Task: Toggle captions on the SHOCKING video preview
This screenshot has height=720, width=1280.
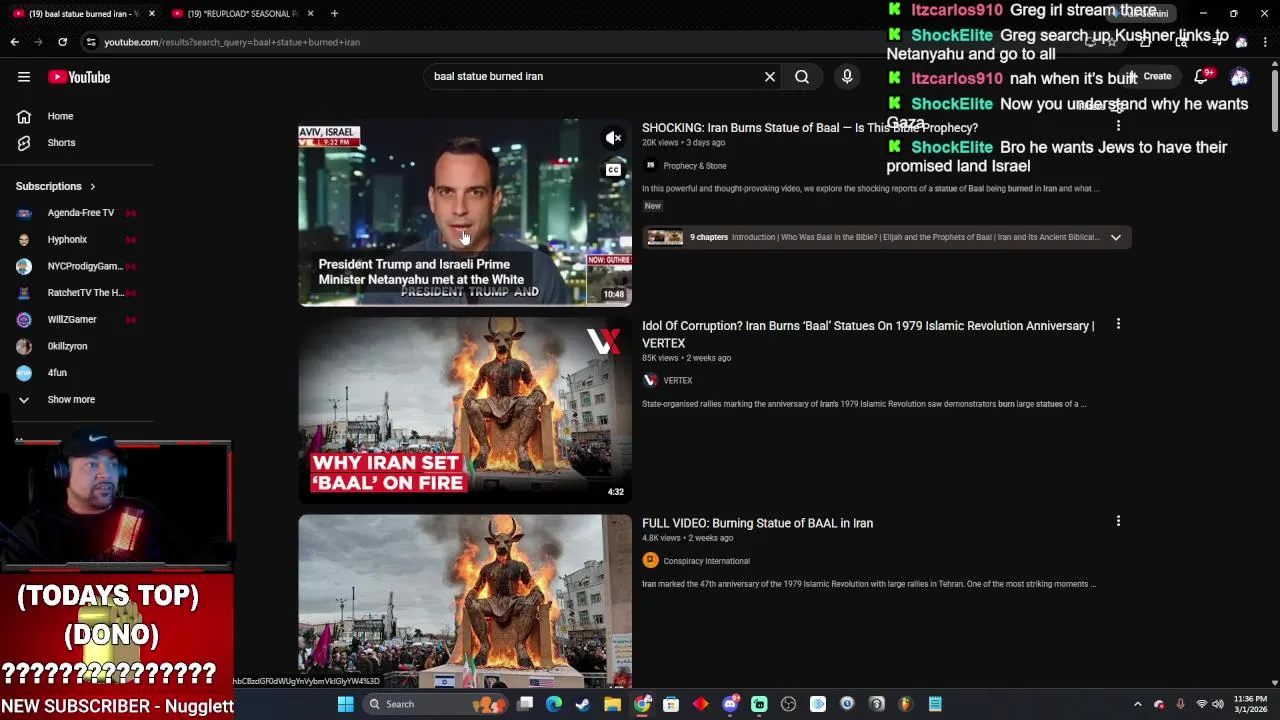Action: (x=613, y=170)
